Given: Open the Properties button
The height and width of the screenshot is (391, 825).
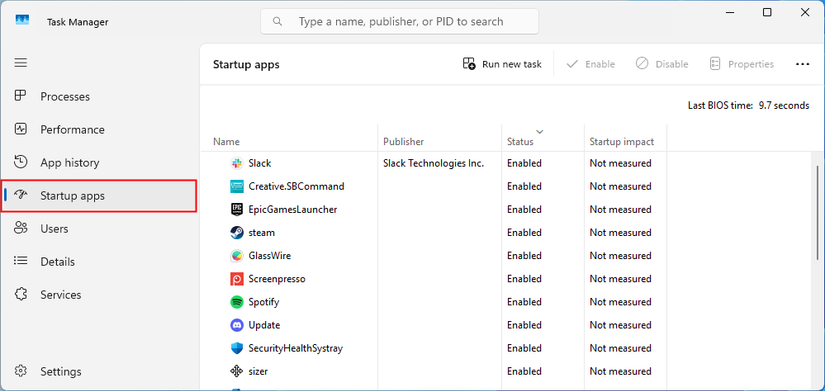Looking at the screenshot, I should click(742, 64).
